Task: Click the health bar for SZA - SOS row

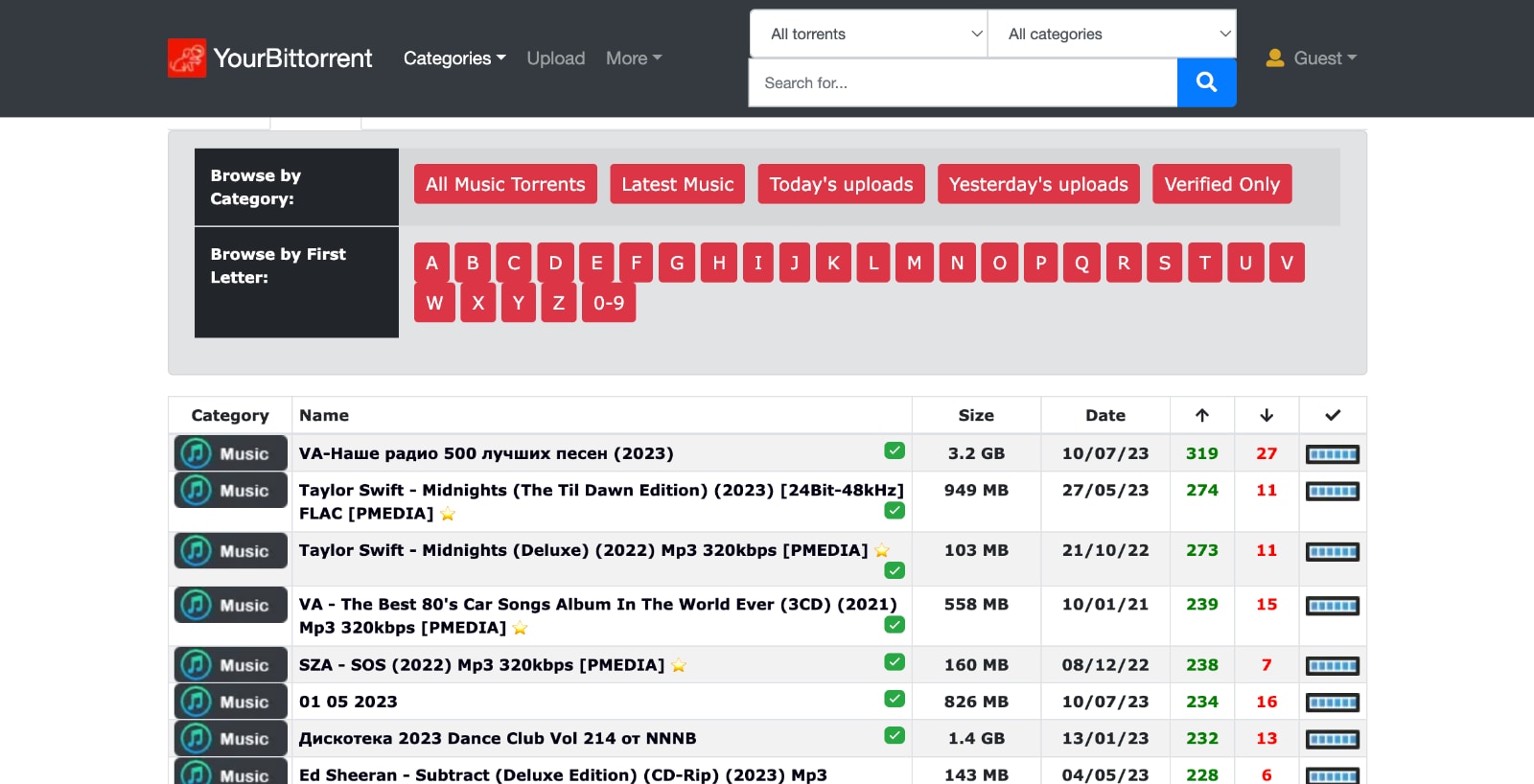Action: [1333, 666]
